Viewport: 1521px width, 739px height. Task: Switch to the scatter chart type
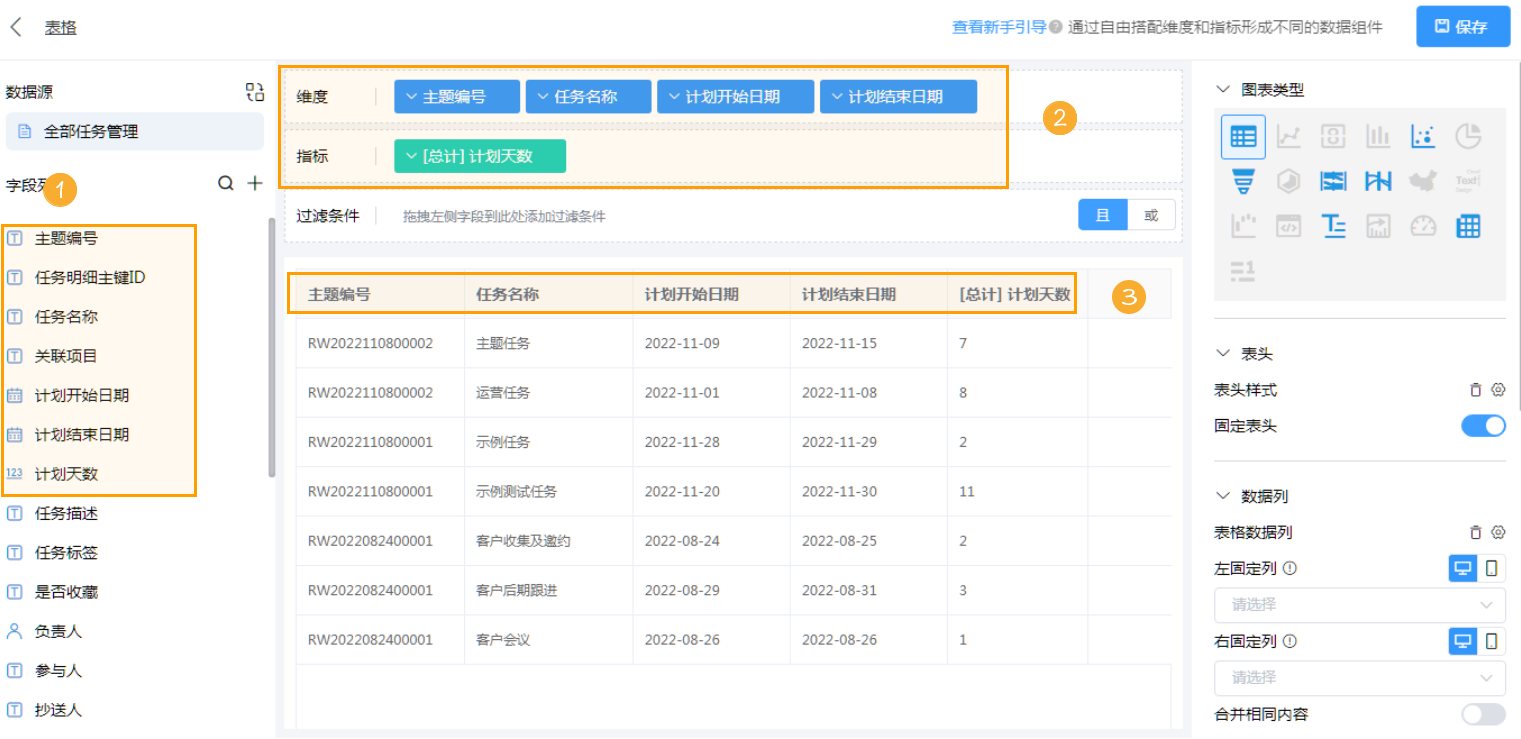click(x=1423, y=135)
